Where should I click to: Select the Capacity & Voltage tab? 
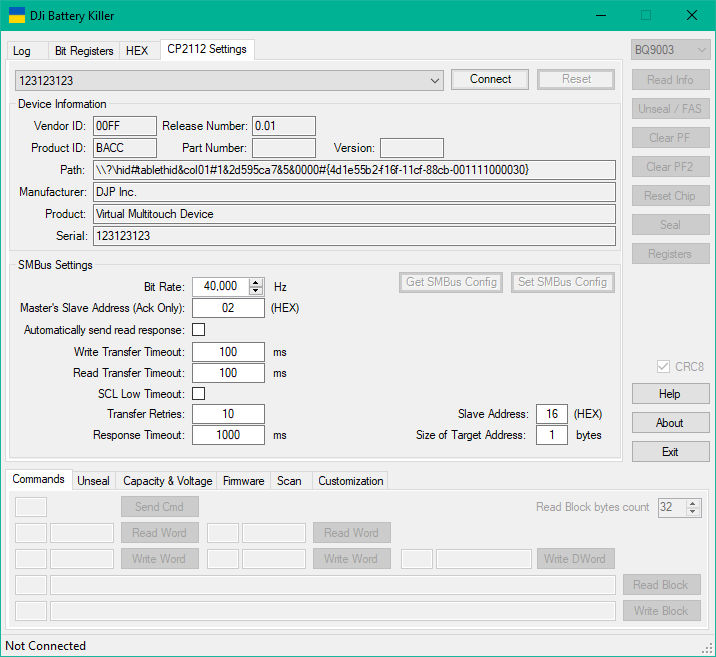click(x=167, y=481)
